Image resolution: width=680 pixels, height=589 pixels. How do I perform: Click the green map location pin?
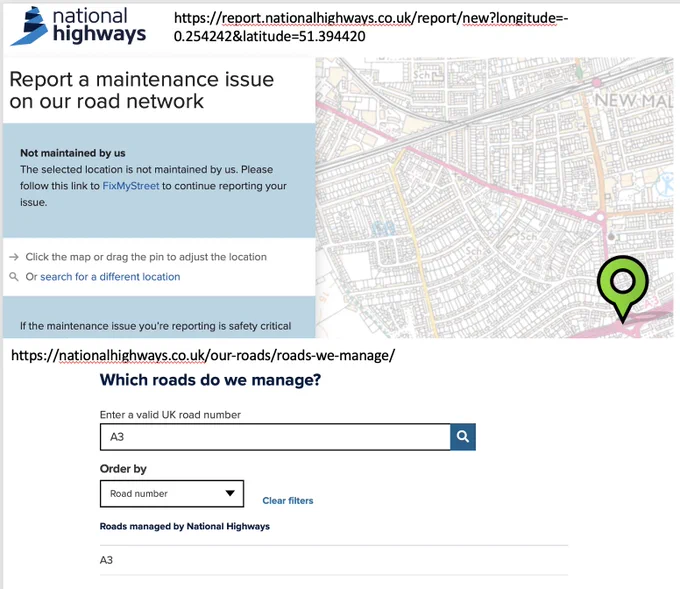623,289
